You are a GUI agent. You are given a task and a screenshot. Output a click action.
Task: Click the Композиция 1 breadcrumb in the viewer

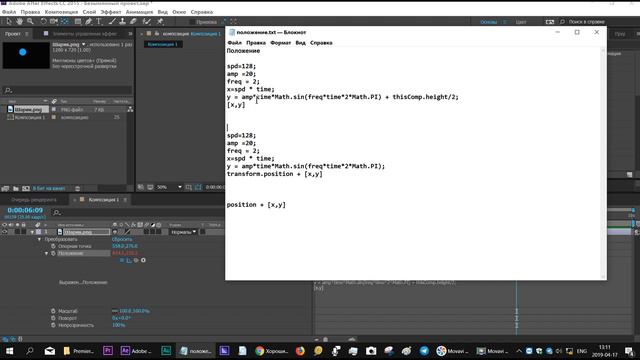point(163,44)
